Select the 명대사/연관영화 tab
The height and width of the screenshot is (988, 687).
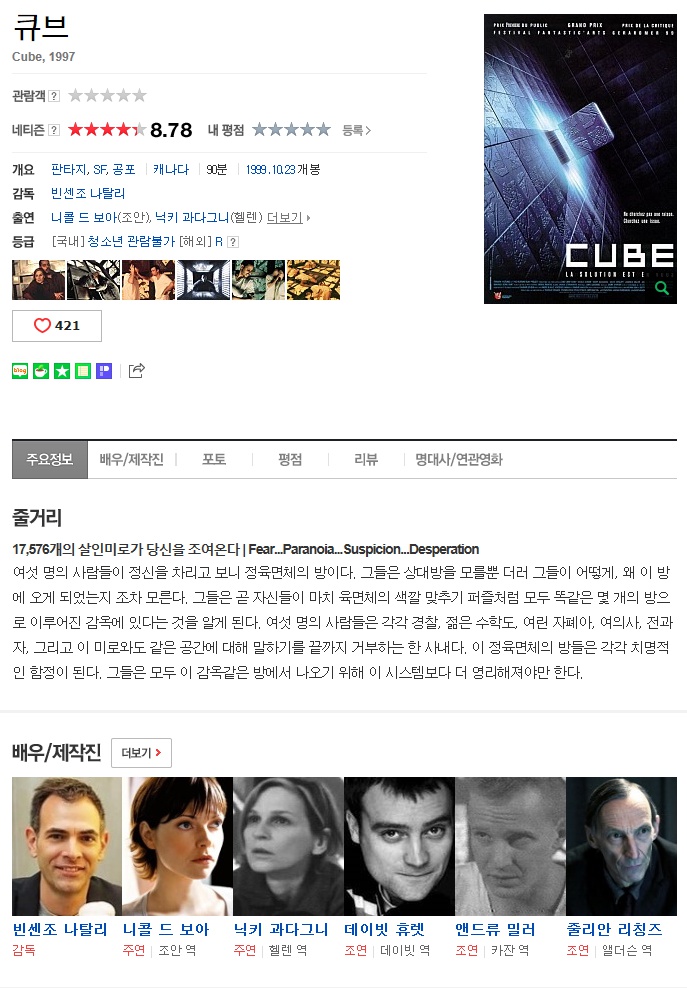click(459, 459)
